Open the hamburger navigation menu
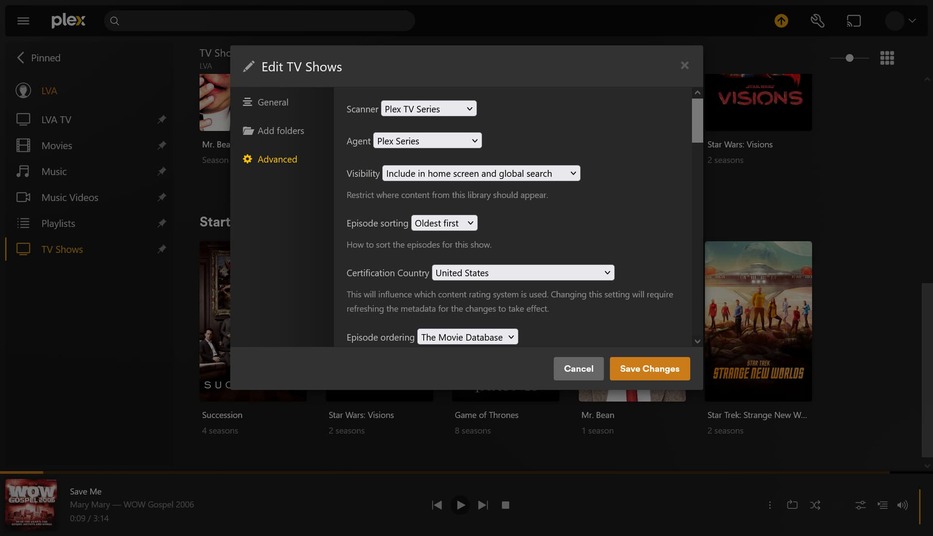 [23, 21]
